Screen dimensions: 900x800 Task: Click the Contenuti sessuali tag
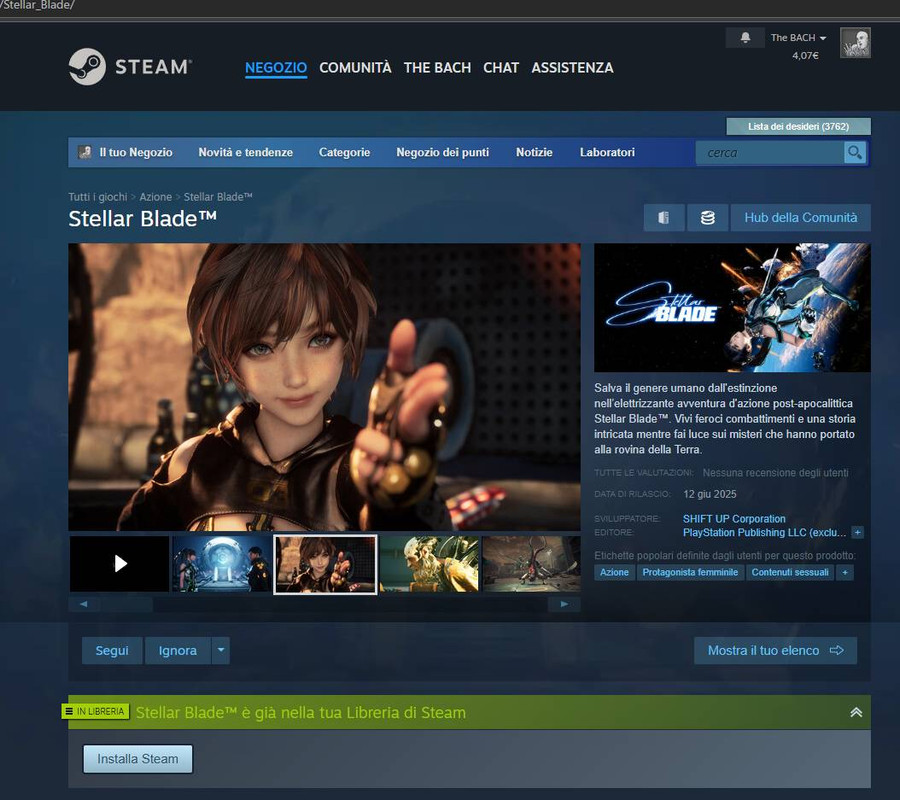coord(790,572)
